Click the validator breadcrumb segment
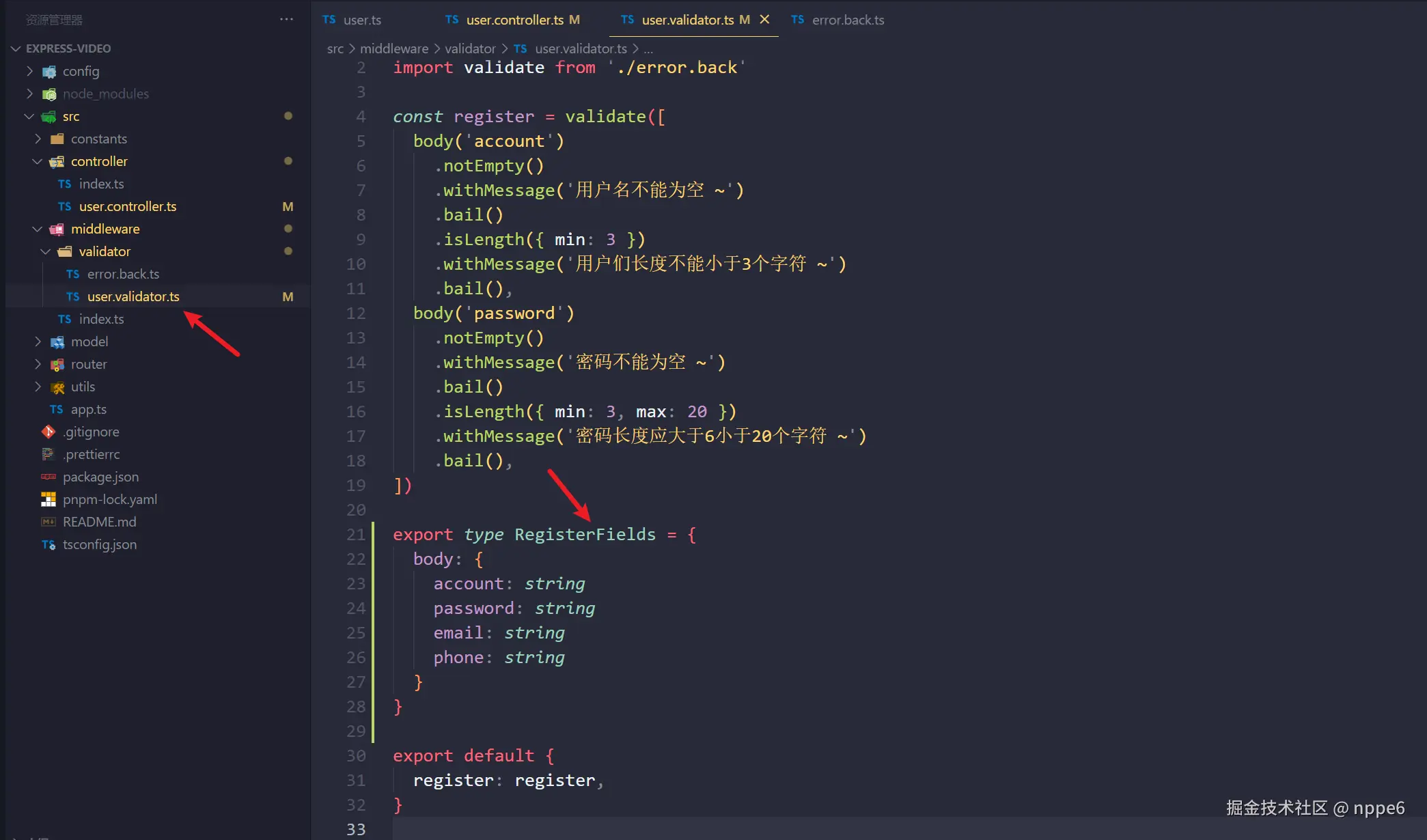The image size is (1427, 840). (x=470, y=48)
